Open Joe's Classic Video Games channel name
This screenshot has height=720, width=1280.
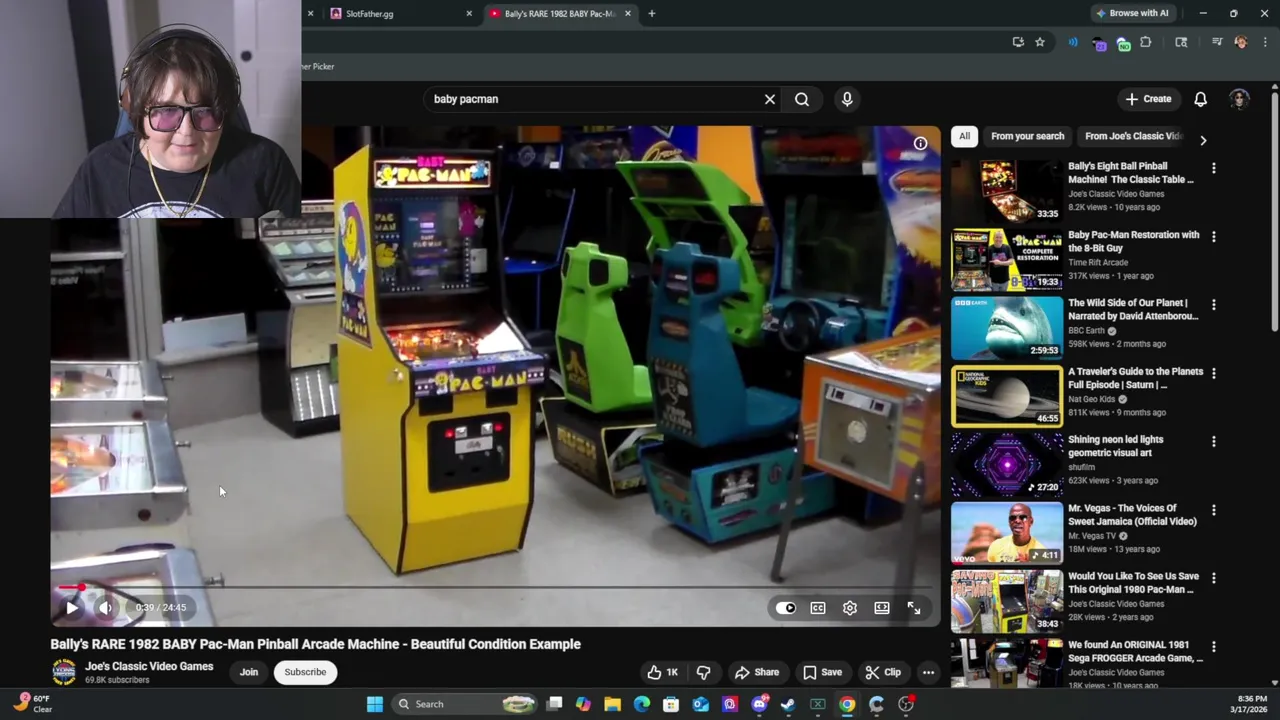click(x=149, y=666)
